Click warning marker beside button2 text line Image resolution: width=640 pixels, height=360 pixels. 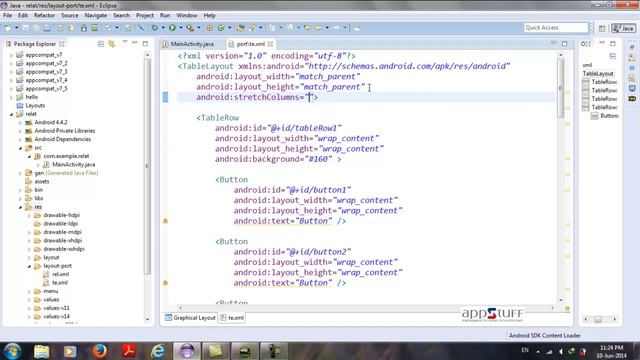[x=165, y=282]
